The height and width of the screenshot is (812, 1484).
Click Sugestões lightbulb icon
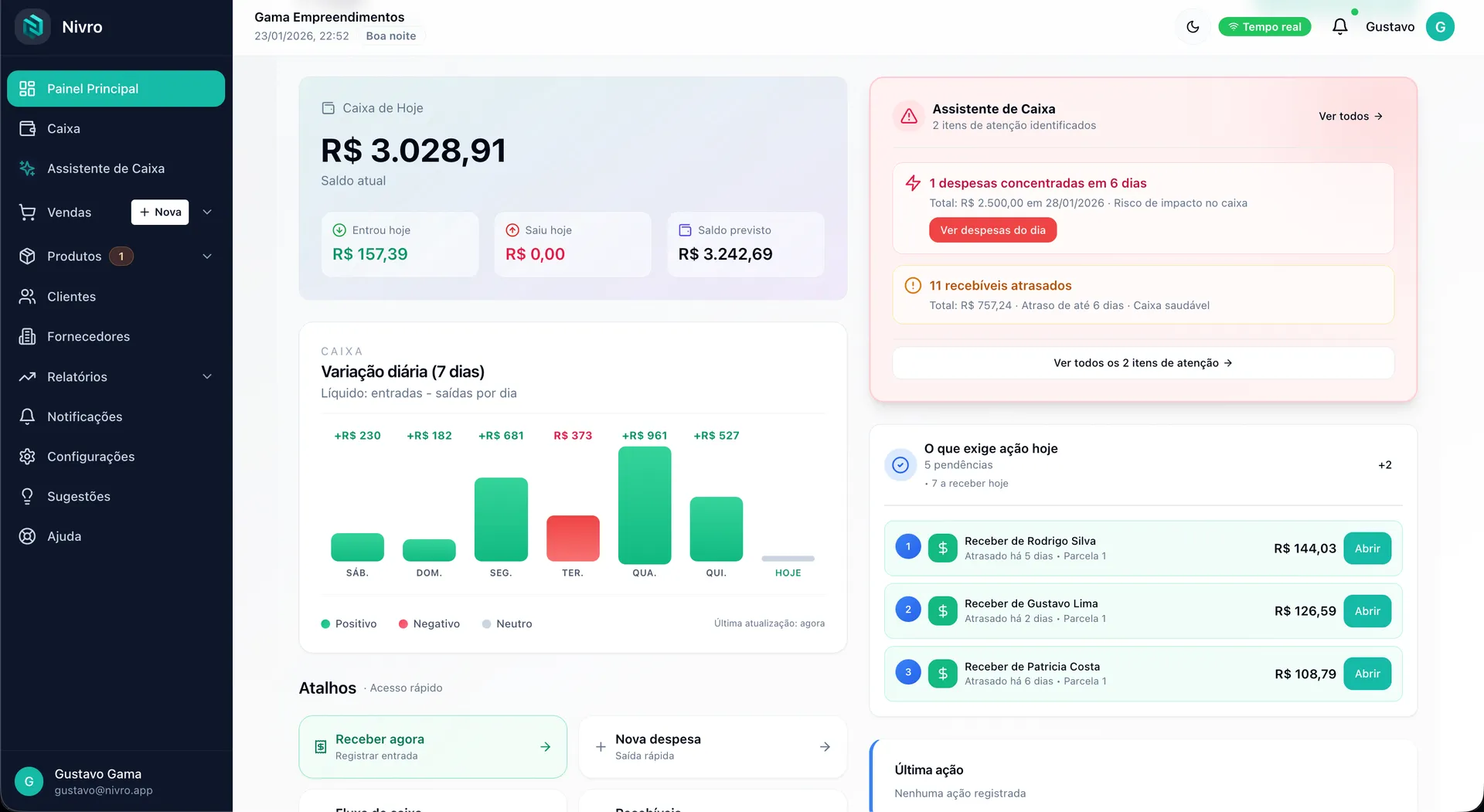[28, 497]
